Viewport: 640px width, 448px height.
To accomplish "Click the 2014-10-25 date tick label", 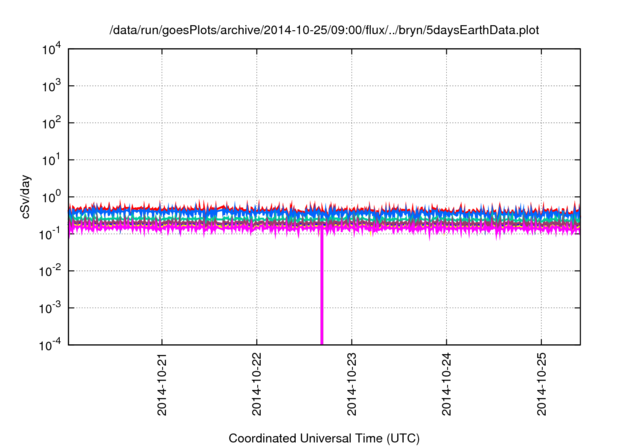I will click(542, 384).
